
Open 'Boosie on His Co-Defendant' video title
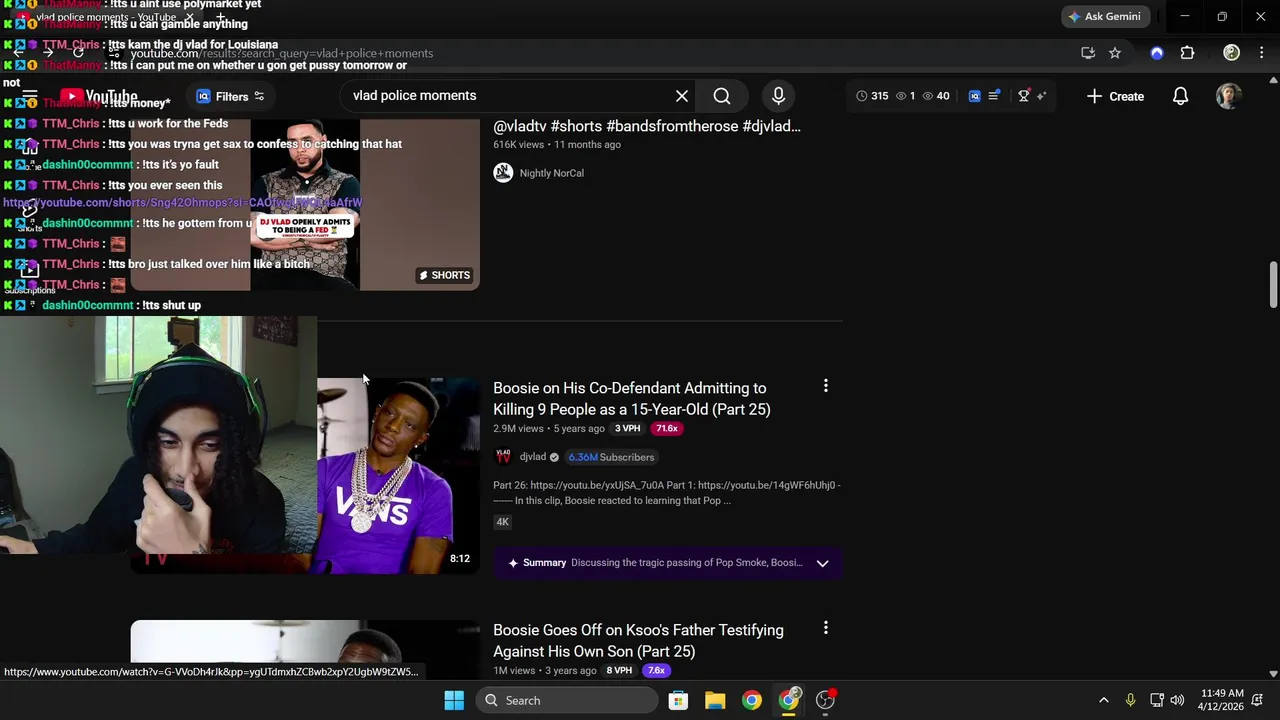pos(632,399)
